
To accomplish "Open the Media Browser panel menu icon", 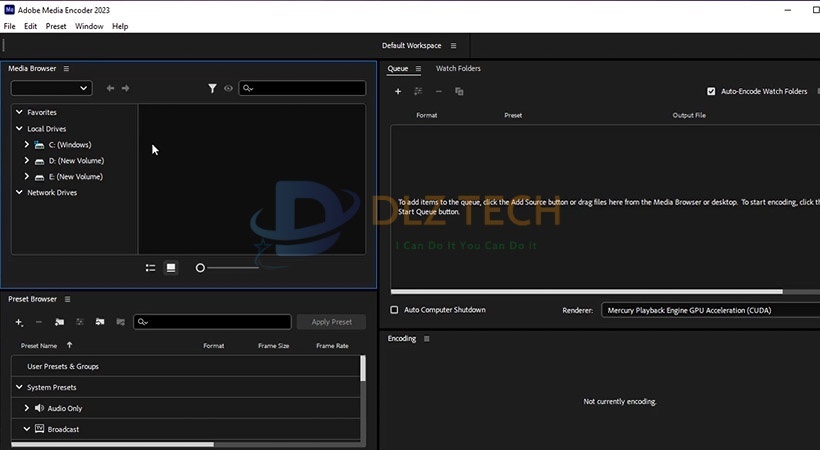I will point(66,69).
